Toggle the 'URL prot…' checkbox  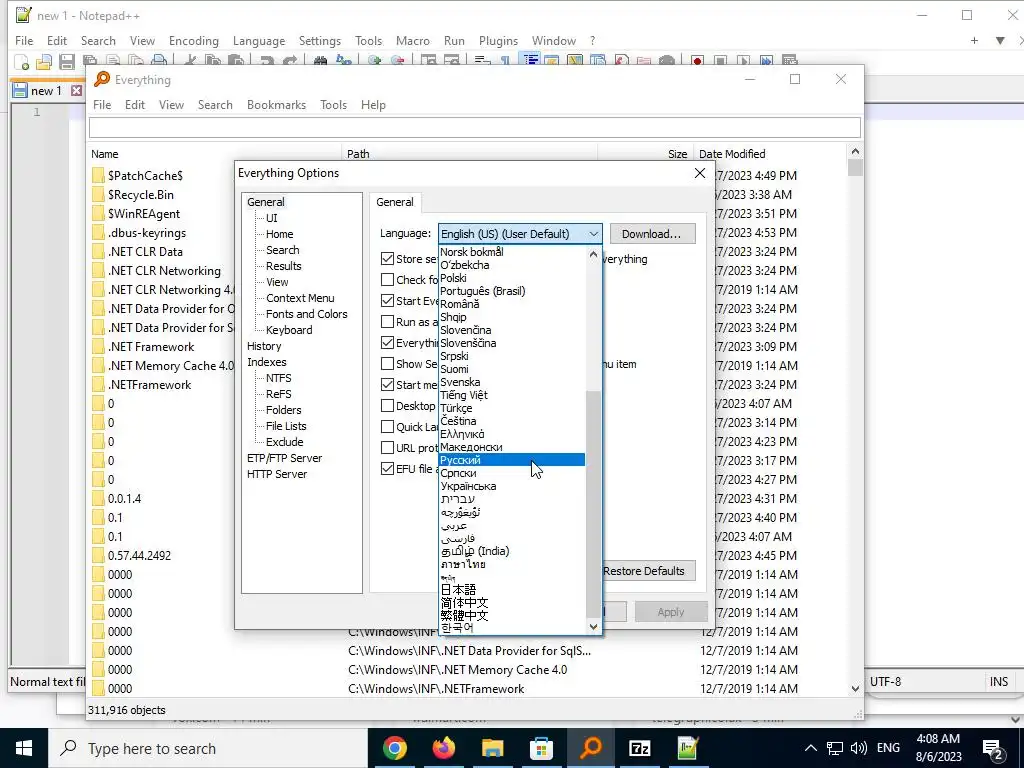[387, 447]
